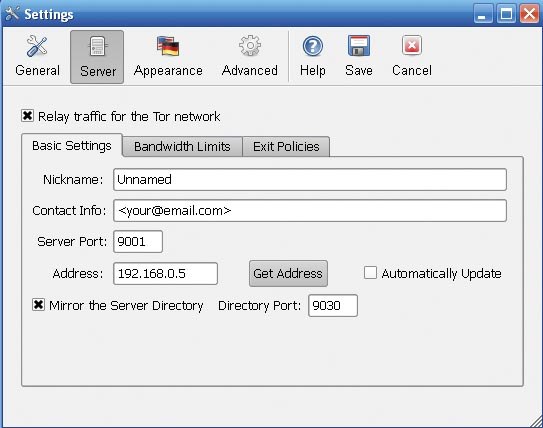Cancel changes with the red X icon
The image size is (543, 428).
click(x=412, y=45)
